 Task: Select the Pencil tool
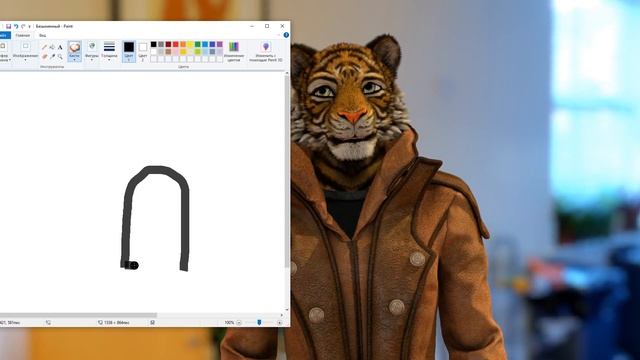(x=44, y=47)
